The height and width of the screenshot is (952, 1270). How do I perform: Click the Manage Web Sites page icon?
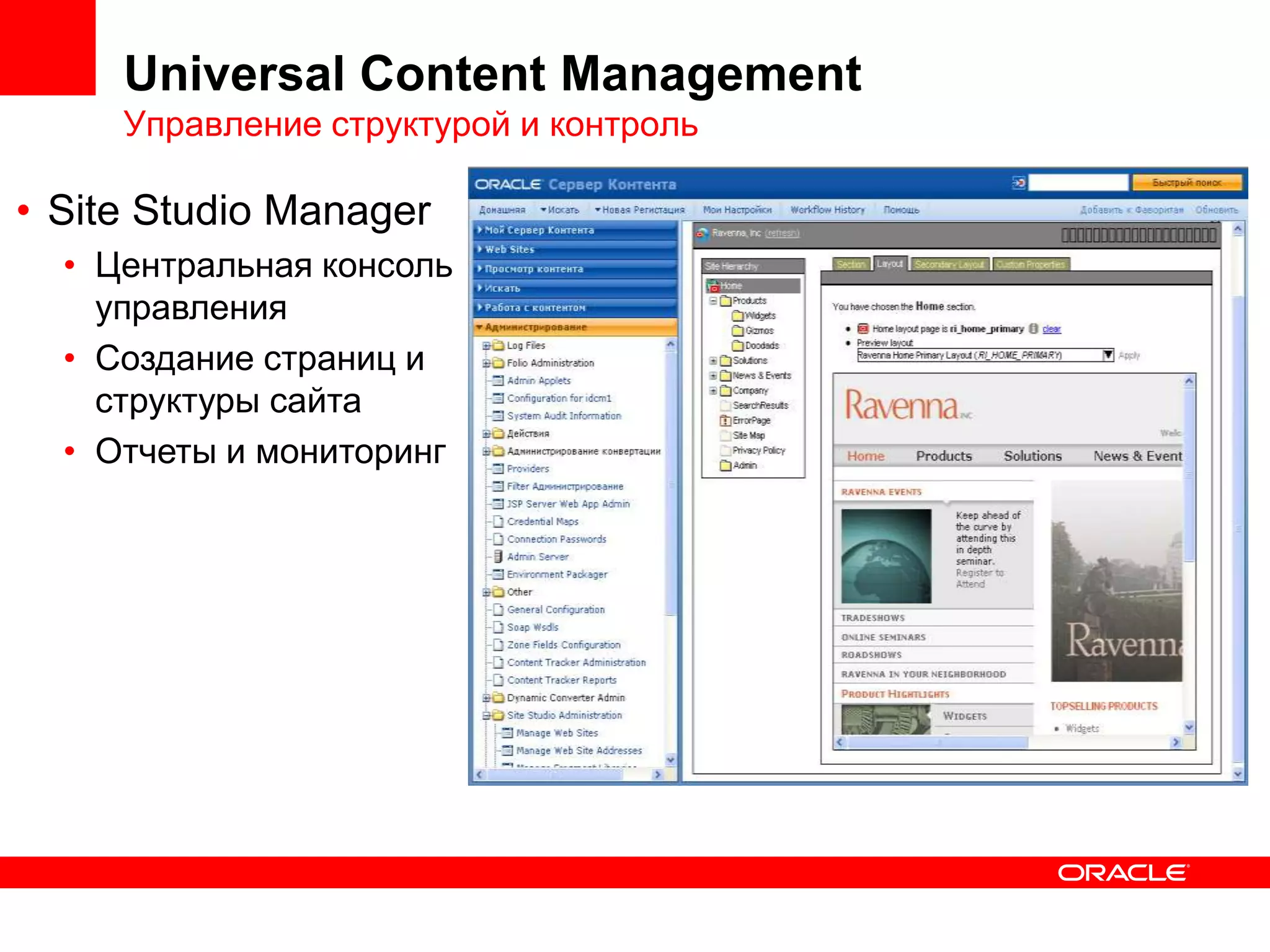coord(507,733)
